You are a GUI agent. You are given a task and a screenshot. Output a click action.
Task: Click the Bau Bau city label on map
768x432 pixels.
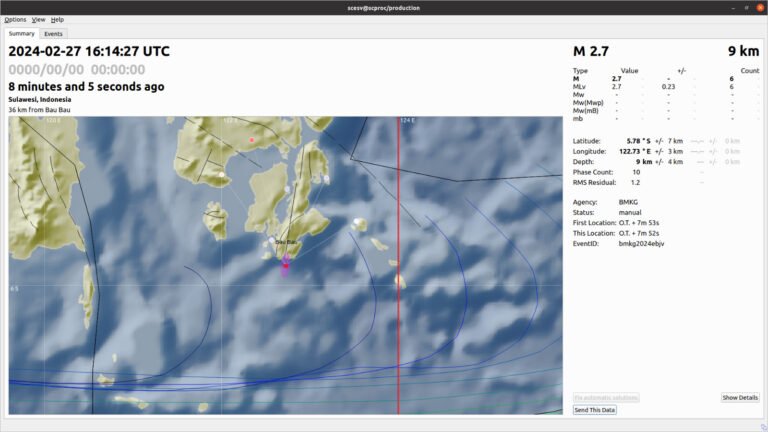[x=286, y=242]
